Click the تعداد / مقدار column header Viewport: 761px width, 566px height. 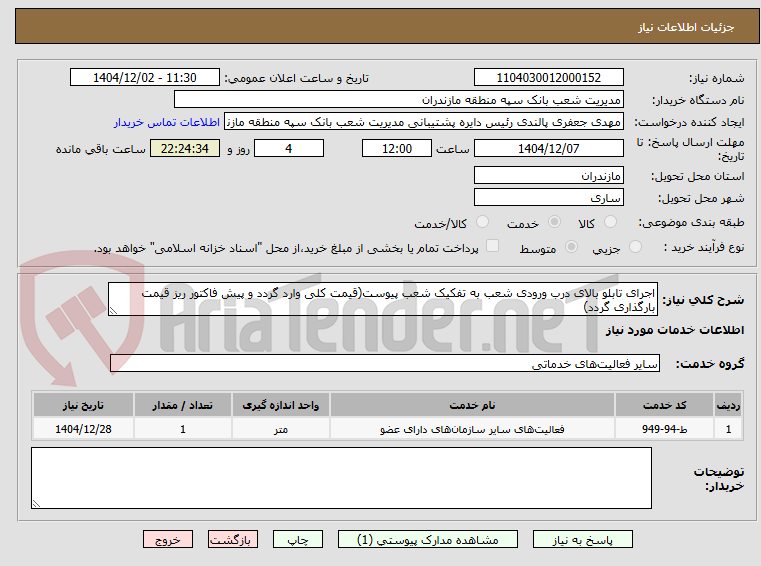pyautogui.click(x=182, y=405)
